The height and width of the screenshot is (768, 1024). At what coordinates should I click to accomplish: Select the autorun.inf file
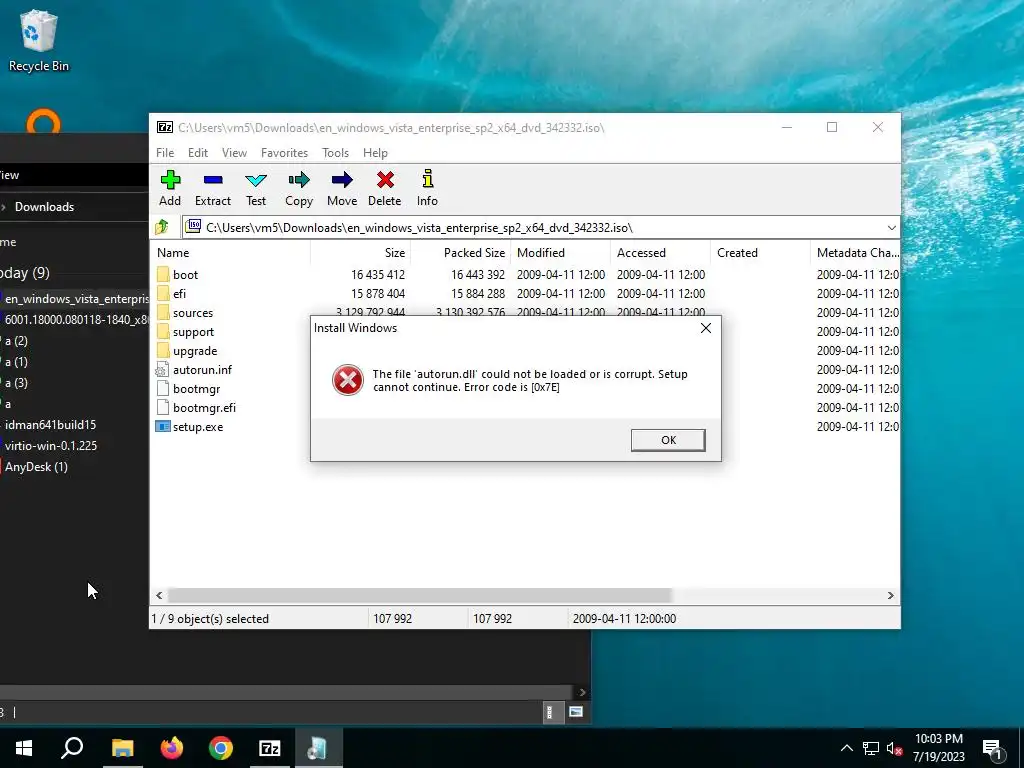click(x=202, y=370)
